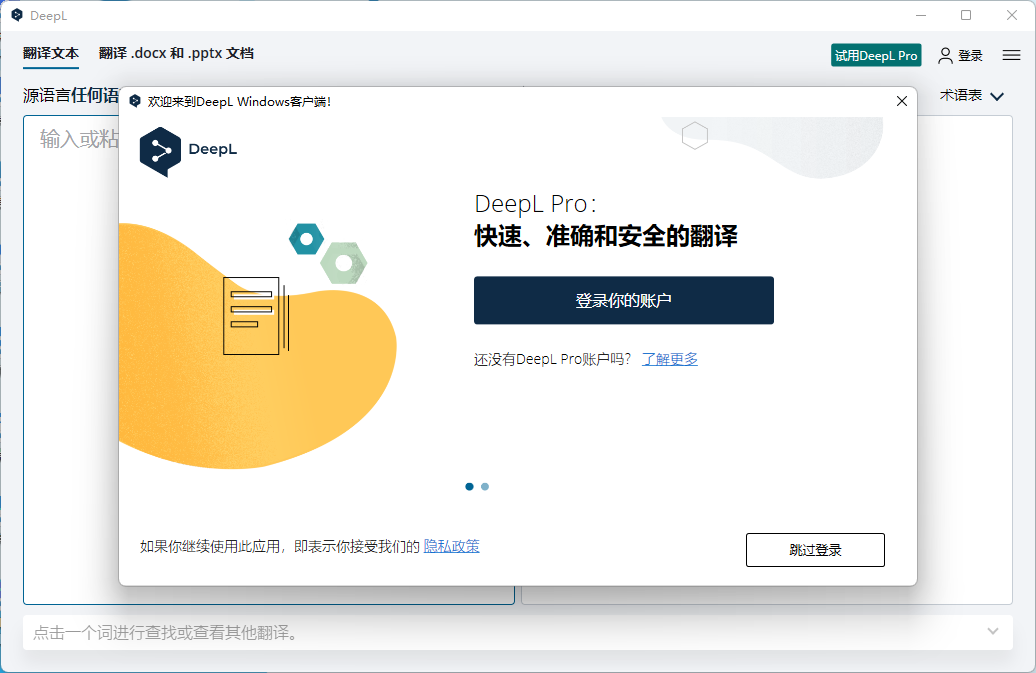Click the DeepL logo in the title bar

[16, 15]
